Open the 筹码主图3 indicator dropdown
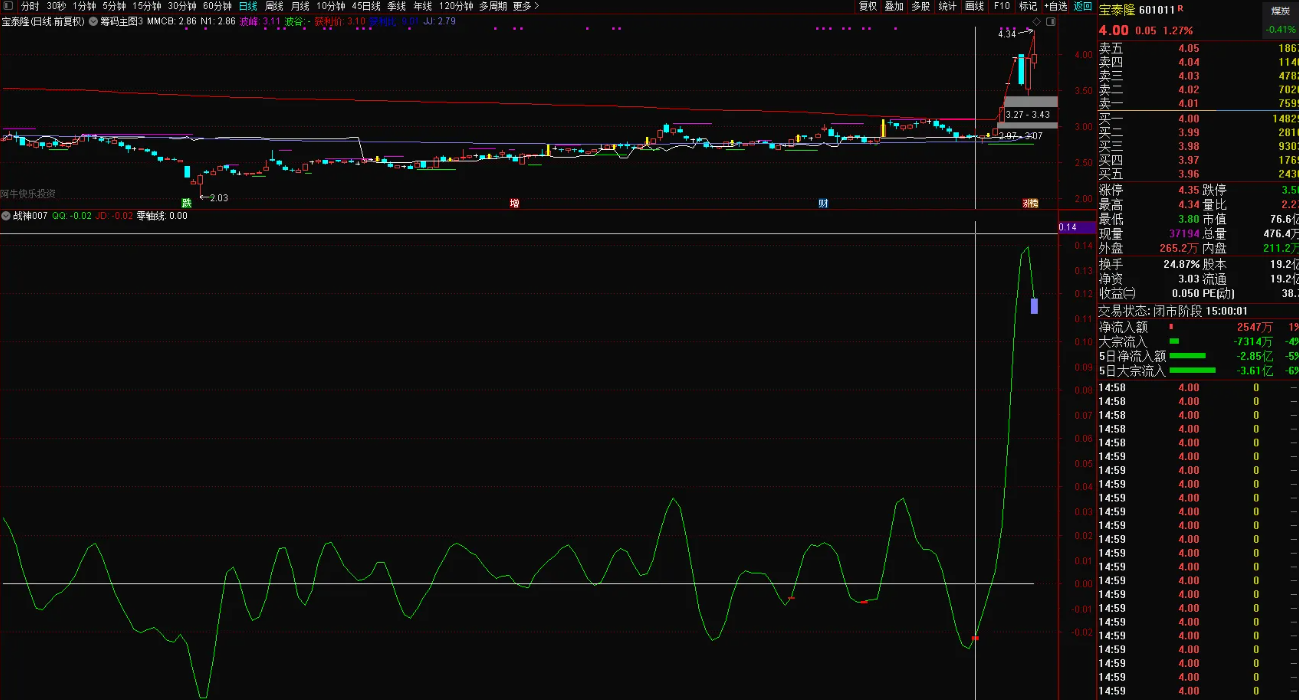The height and width of the screenshot is (700, 1299). [x=93, y=20]
